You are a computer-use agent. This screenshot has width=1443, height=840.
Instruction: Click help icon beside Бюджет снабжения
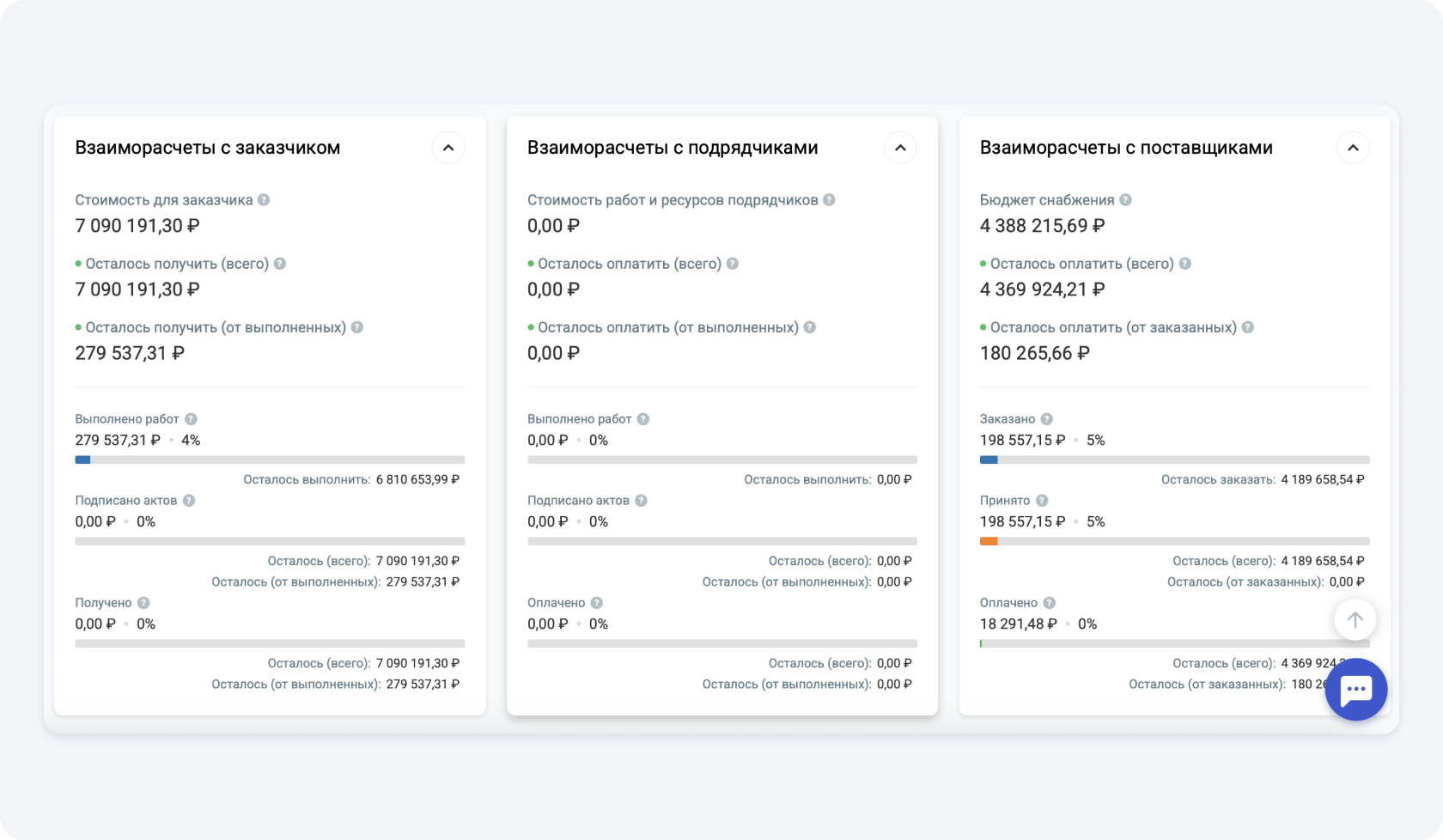click(x=1125, y=200)
